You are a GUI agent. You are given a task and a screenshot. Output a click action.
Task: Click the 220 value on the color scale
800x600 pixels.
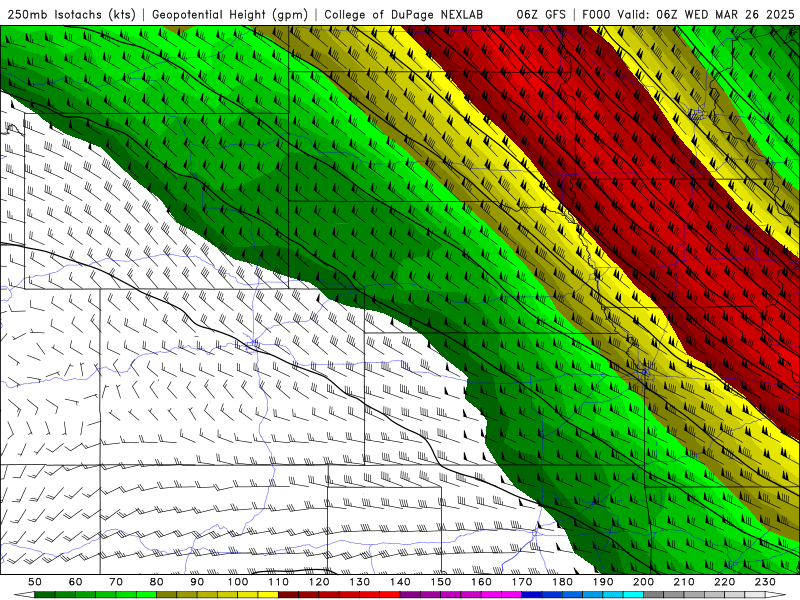click(724, 582)
